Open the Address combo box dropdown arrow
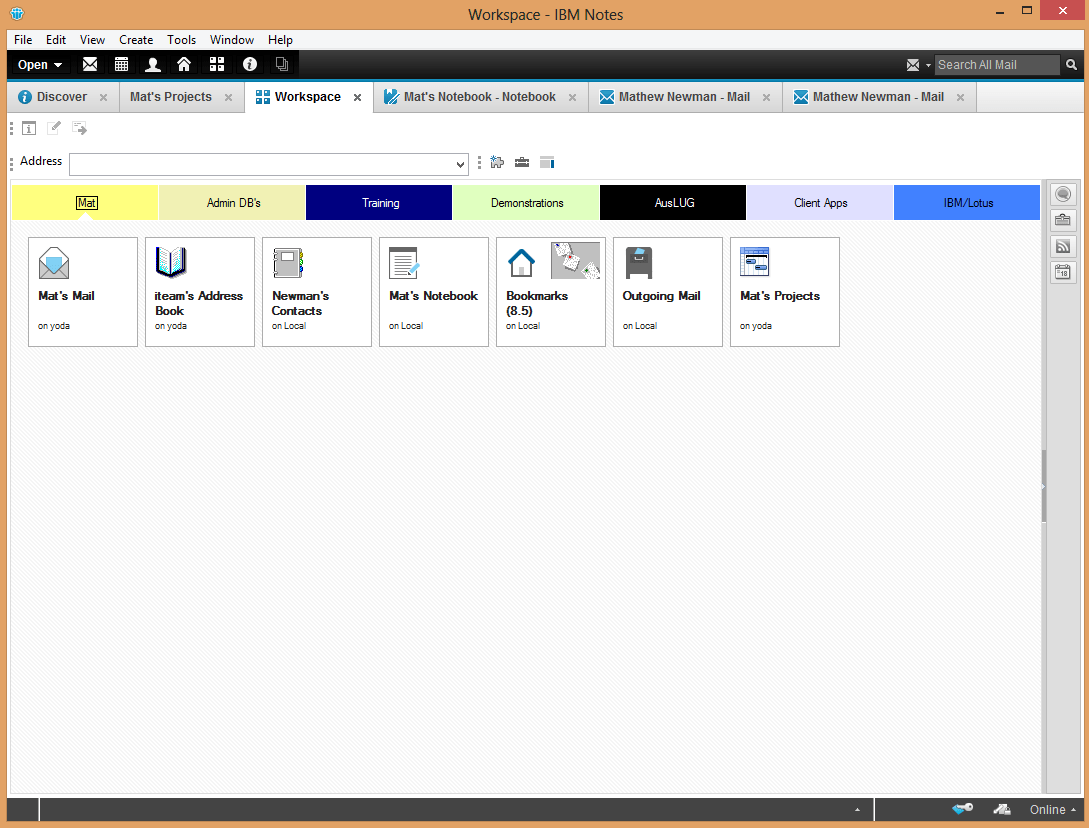Viewport: 1089px width, 828px height. (x=459, y=164)
